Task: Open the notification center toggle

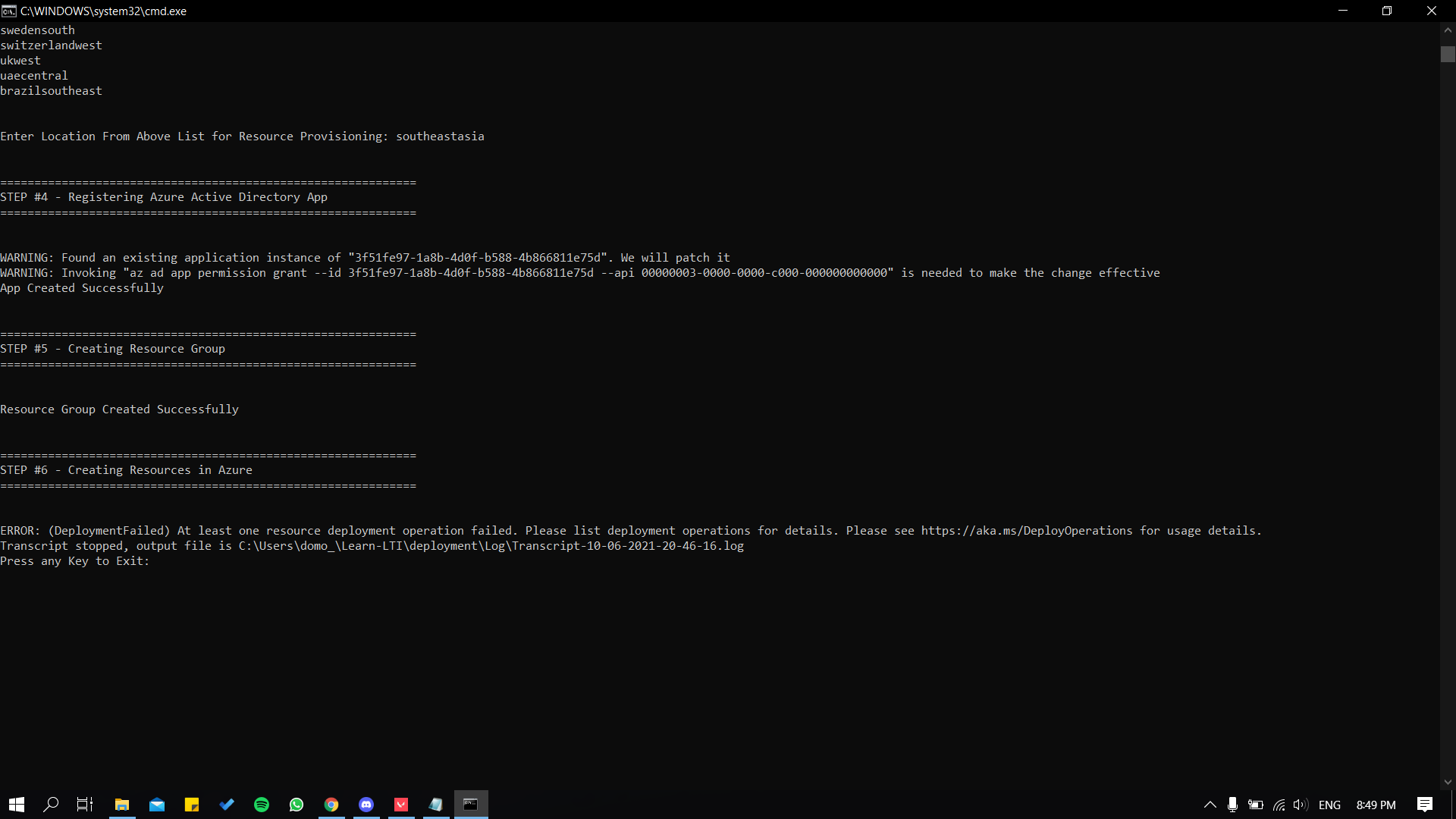Action: point(1425,805)
